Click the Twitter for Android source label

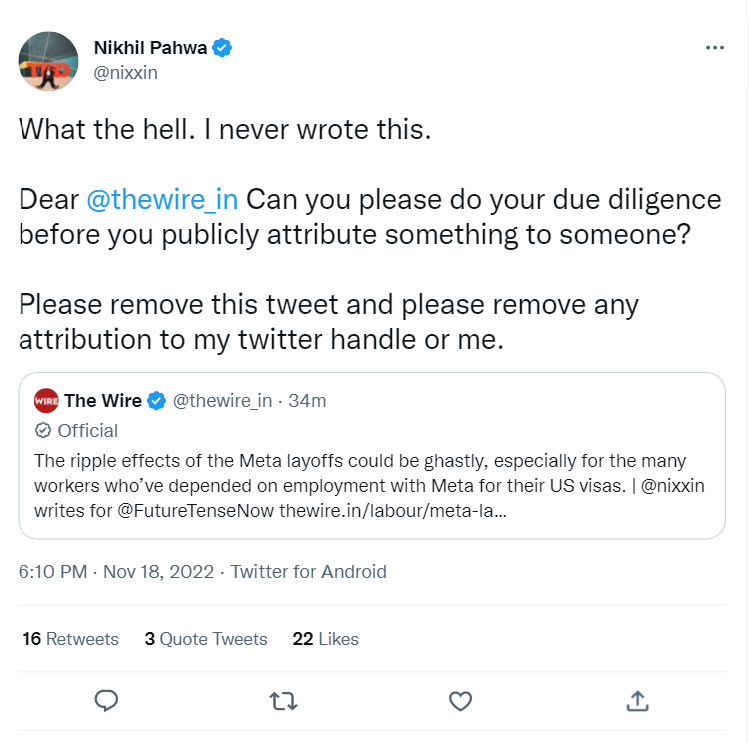click(308, 572)
